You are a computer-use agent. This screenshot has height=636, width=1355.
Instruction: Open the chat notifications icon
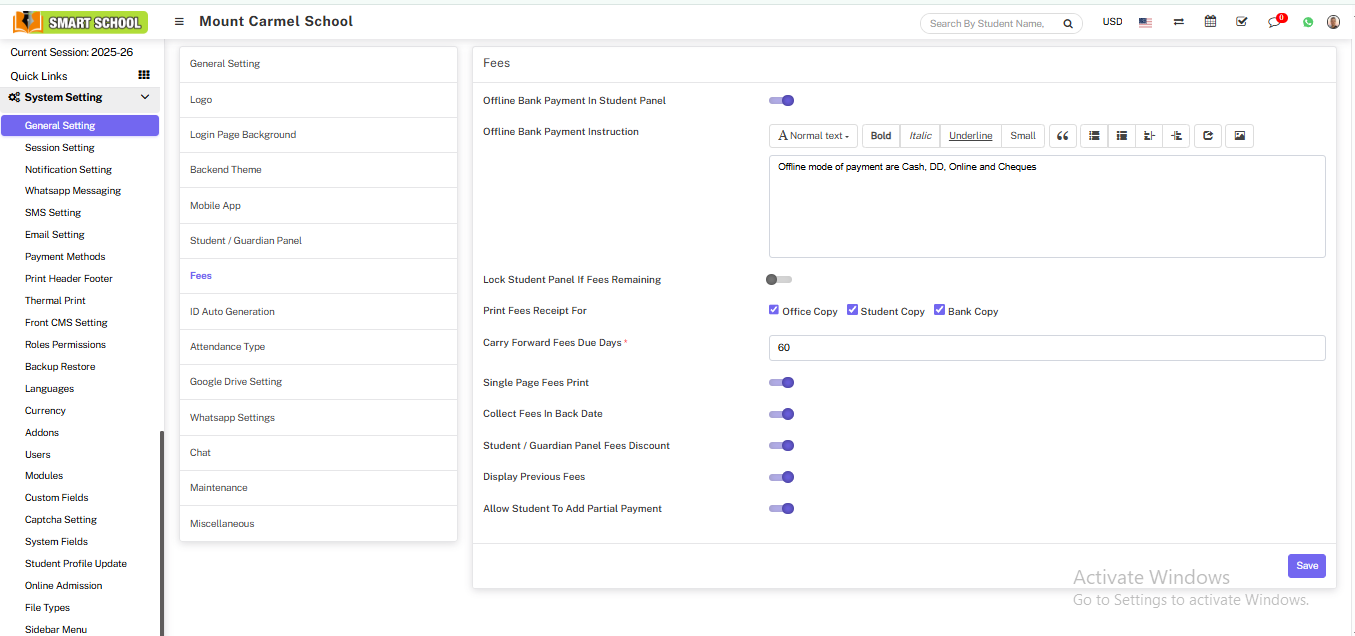pyautogui.click(x=1274, y=22)
